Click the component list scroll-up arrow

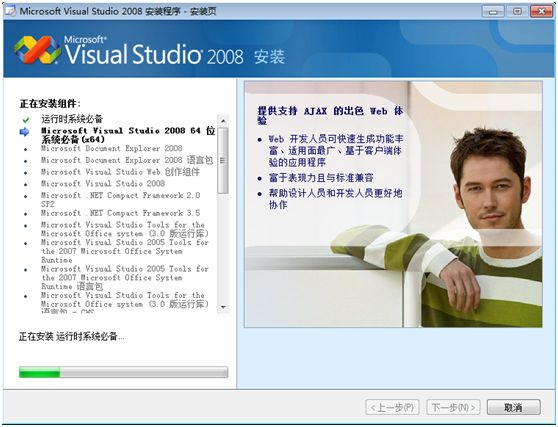coord(223,121)
